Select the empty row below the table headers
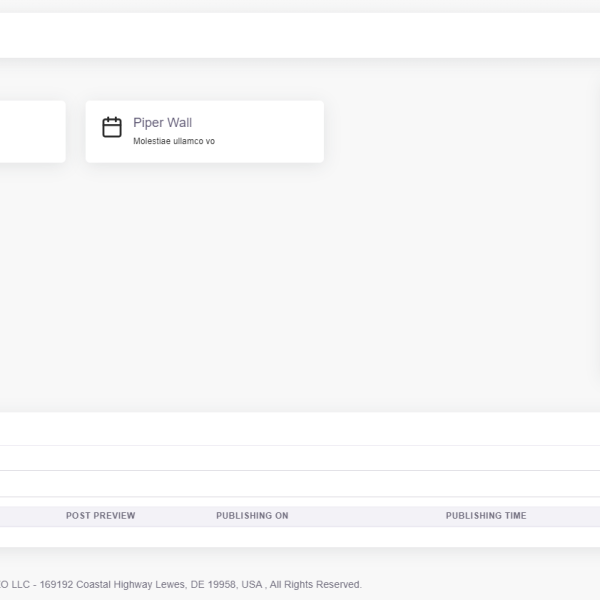 click(300, 537)
